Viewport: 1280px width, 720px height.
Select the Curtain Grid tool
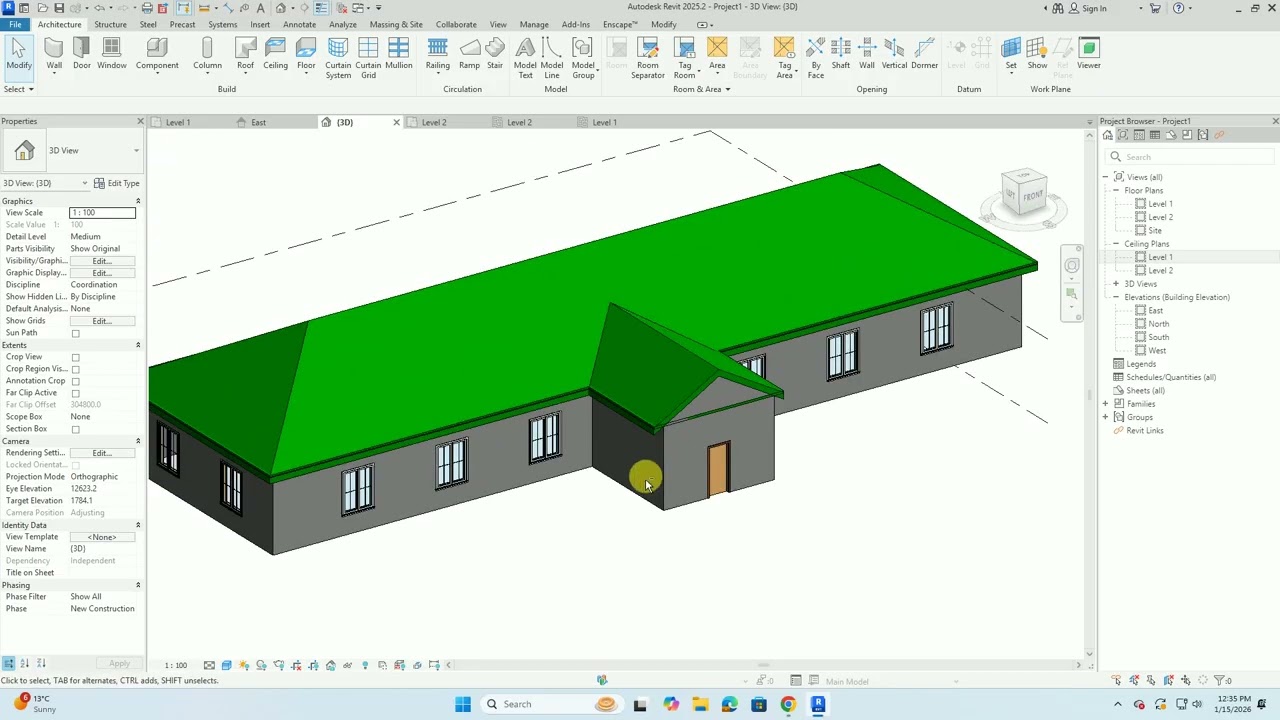[x=368, y=58]
